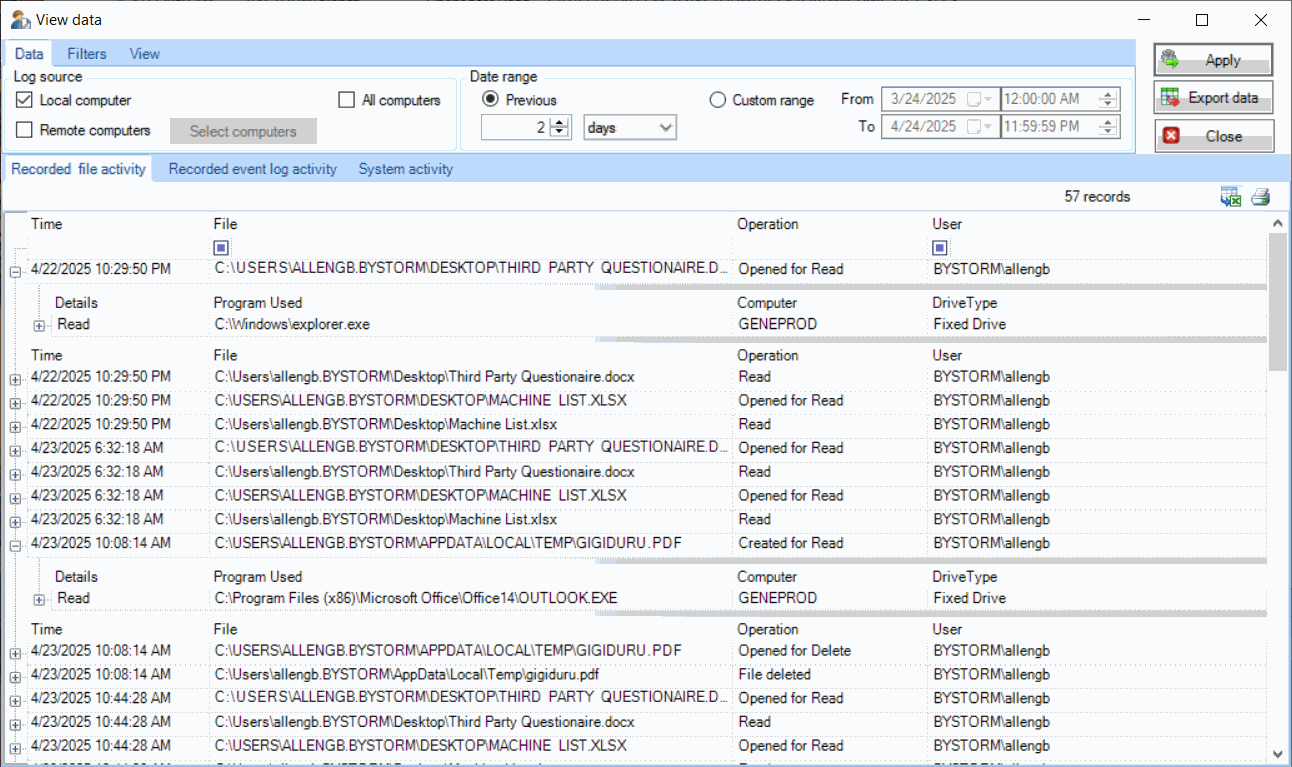This screenshot has width=1292, height=767.
Task: Click the OUTLOOK.EXE program path cell
Action: point(415,598)
